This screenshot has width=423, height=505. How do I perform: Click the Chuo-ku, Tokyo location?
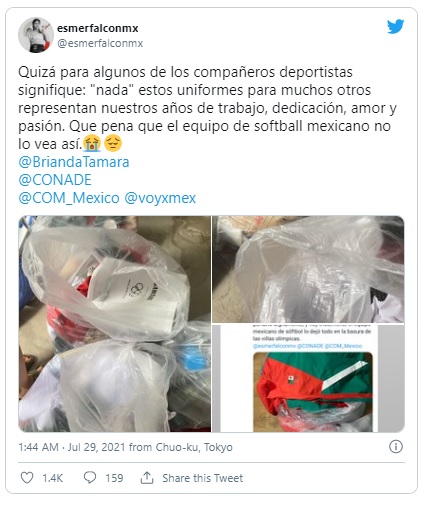tap(194, 447)
